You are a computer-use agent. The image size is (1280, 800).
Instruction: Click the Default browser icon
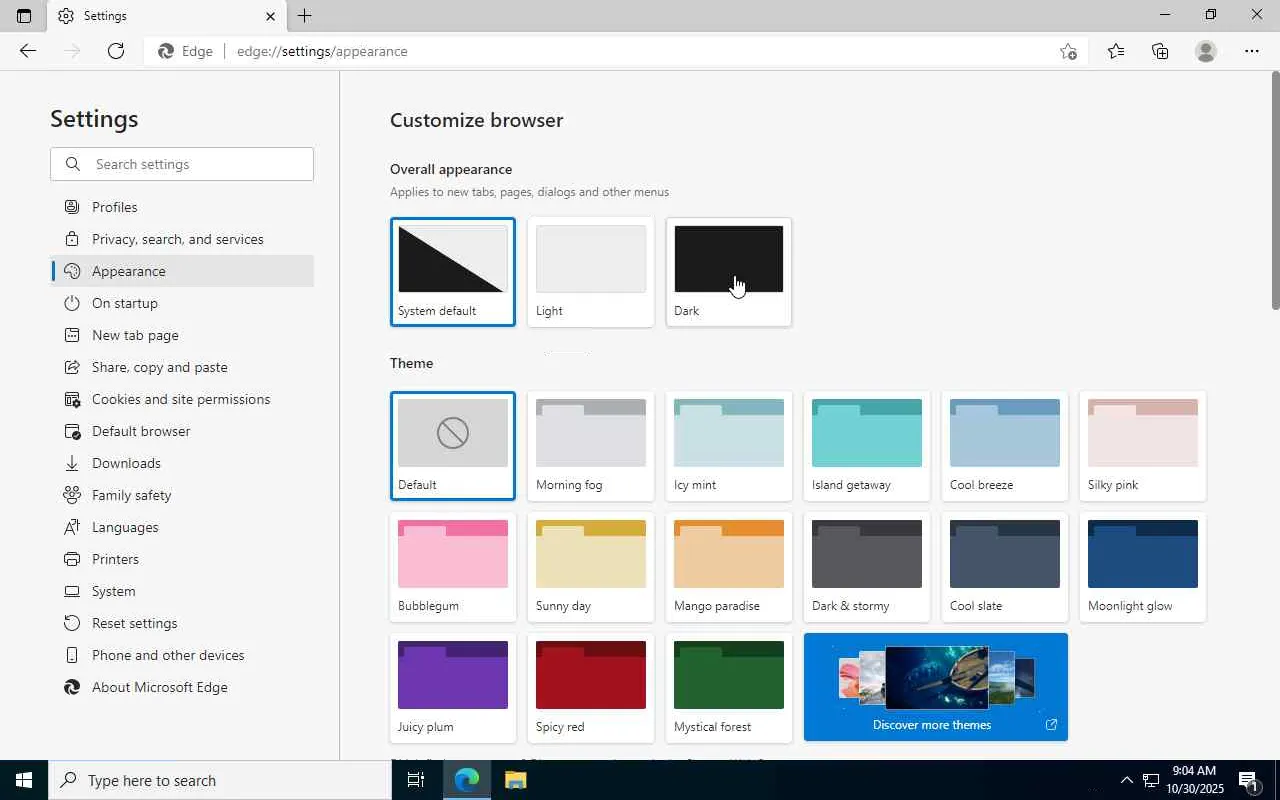point(72,431)
